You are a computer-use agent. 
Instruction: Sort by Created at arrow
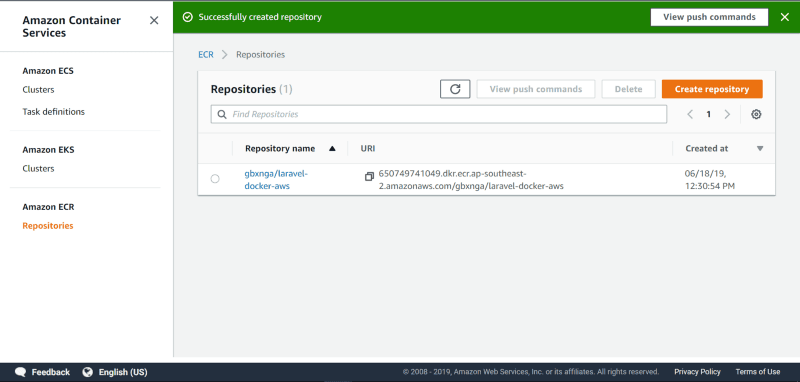click(x=760, y=149)
